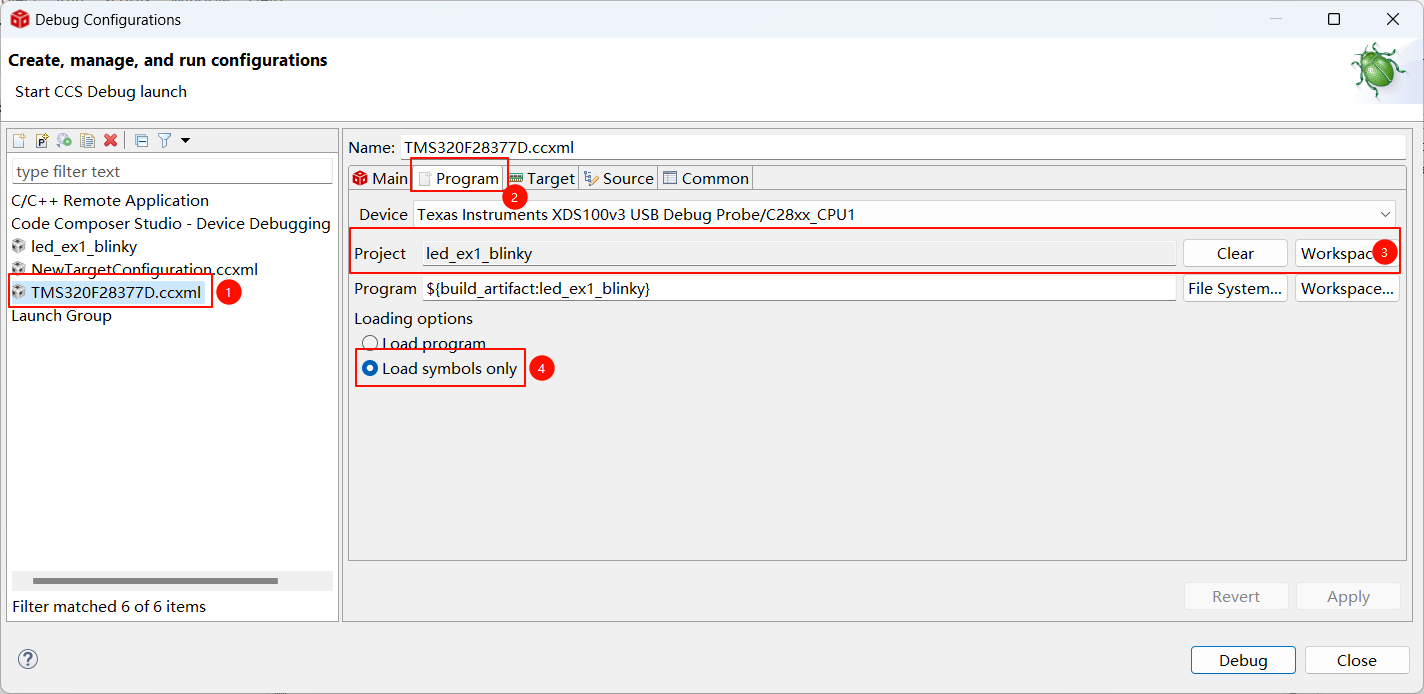
Task: Select the Load symbols only option
Action: coord(370,369)
